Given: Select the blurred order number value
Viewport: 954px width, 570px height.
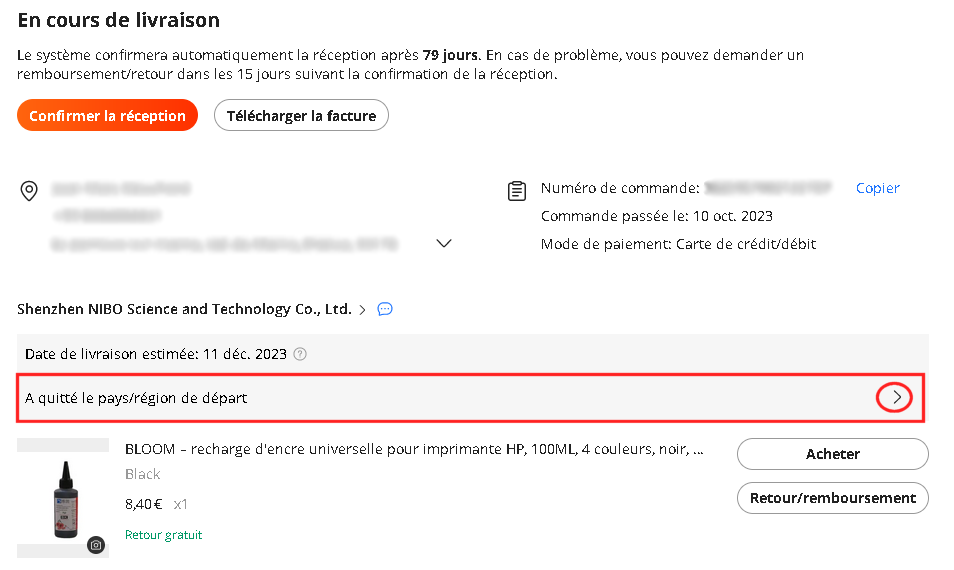Looking at the screenshot, I should pyautogui.click(x=768, y=188).
